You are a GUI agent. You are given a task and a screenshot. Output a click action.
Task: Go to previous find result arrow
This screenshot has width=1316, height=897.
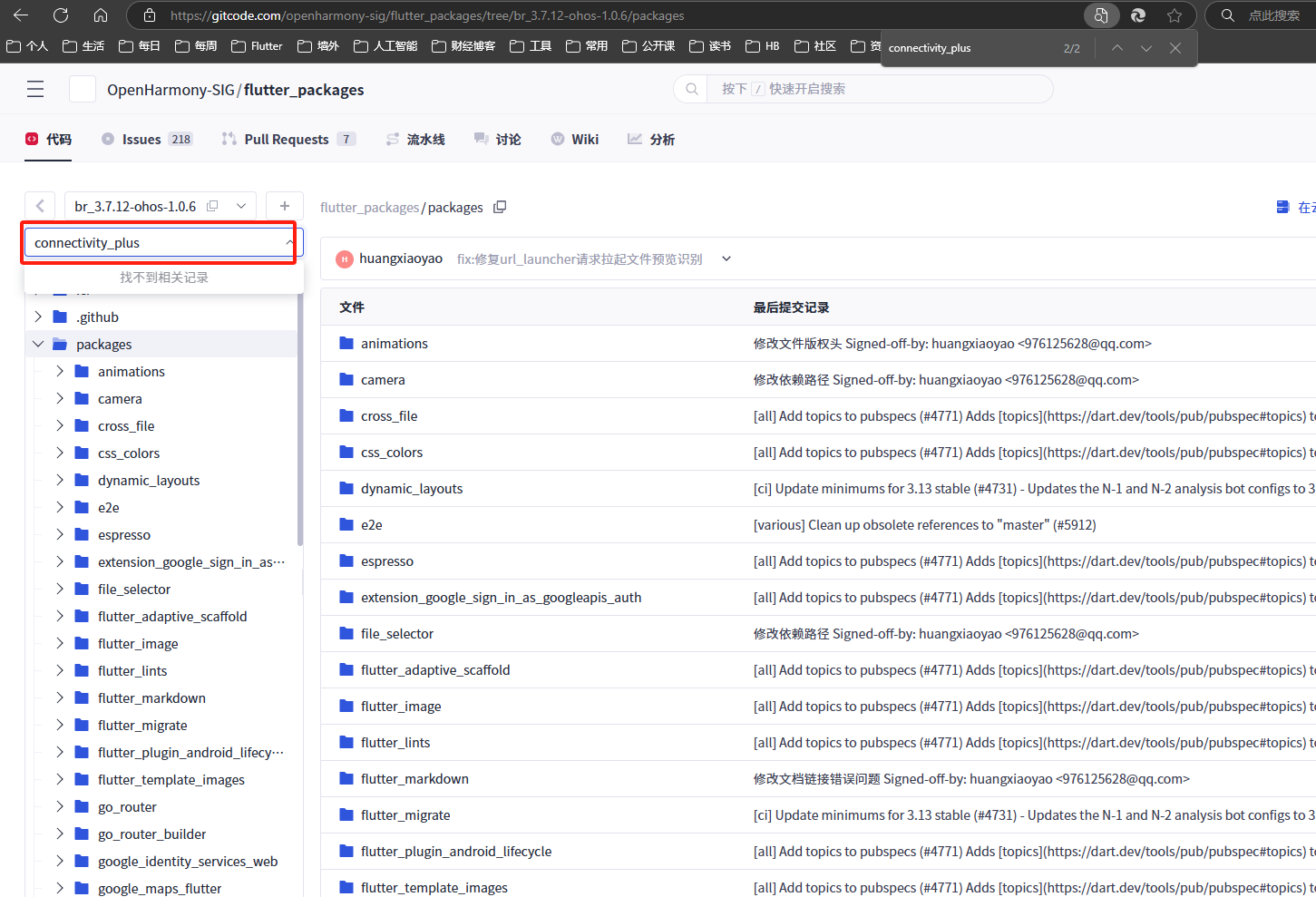click(x=1117, y=48)
